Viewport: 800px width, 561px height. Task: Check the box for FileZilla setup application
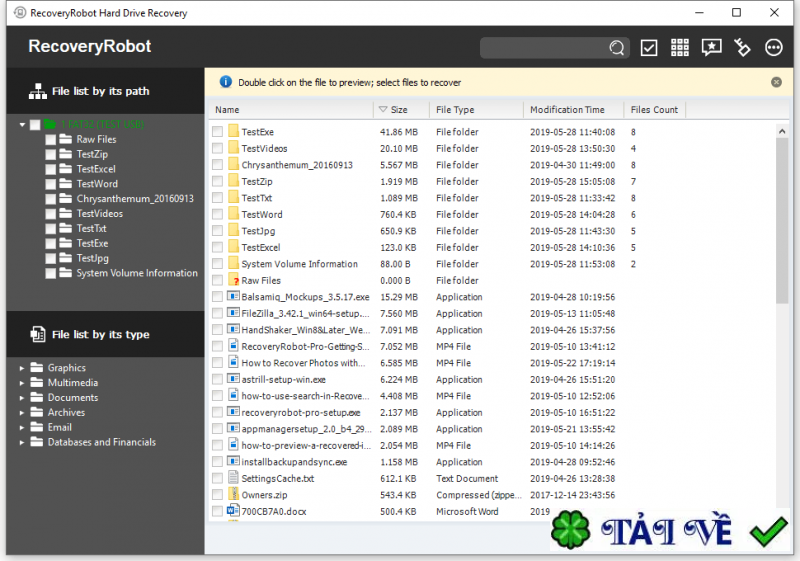click(217, 314)
